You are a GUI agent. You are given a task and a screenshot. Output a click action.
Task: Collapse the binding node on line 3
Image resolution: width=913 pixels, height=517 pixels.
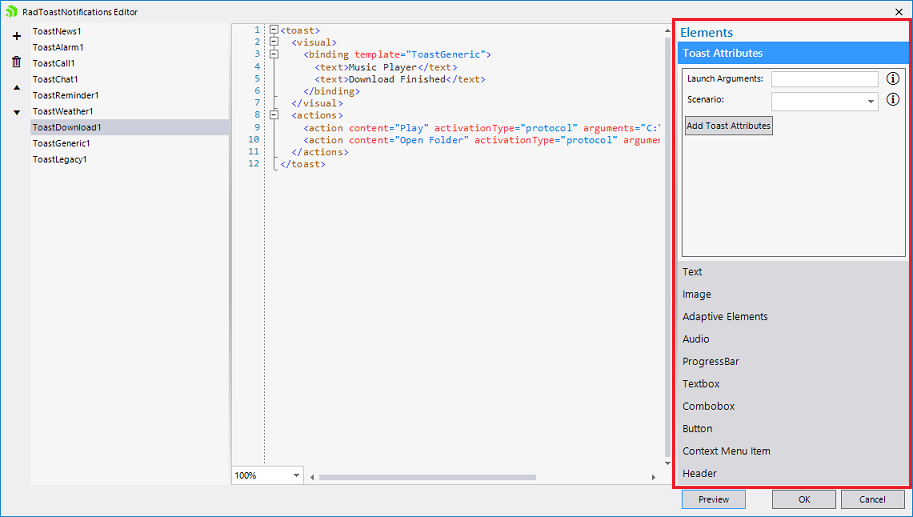[274, 54]
